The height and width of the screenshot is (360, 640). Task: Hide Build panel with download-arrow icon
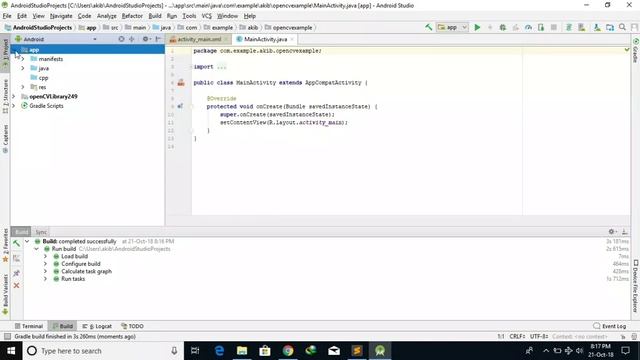(624, 231)
